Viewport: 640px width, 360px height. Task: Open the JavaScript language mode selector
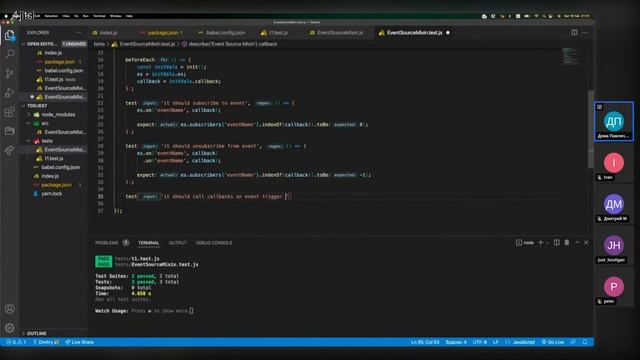[521, 342]
